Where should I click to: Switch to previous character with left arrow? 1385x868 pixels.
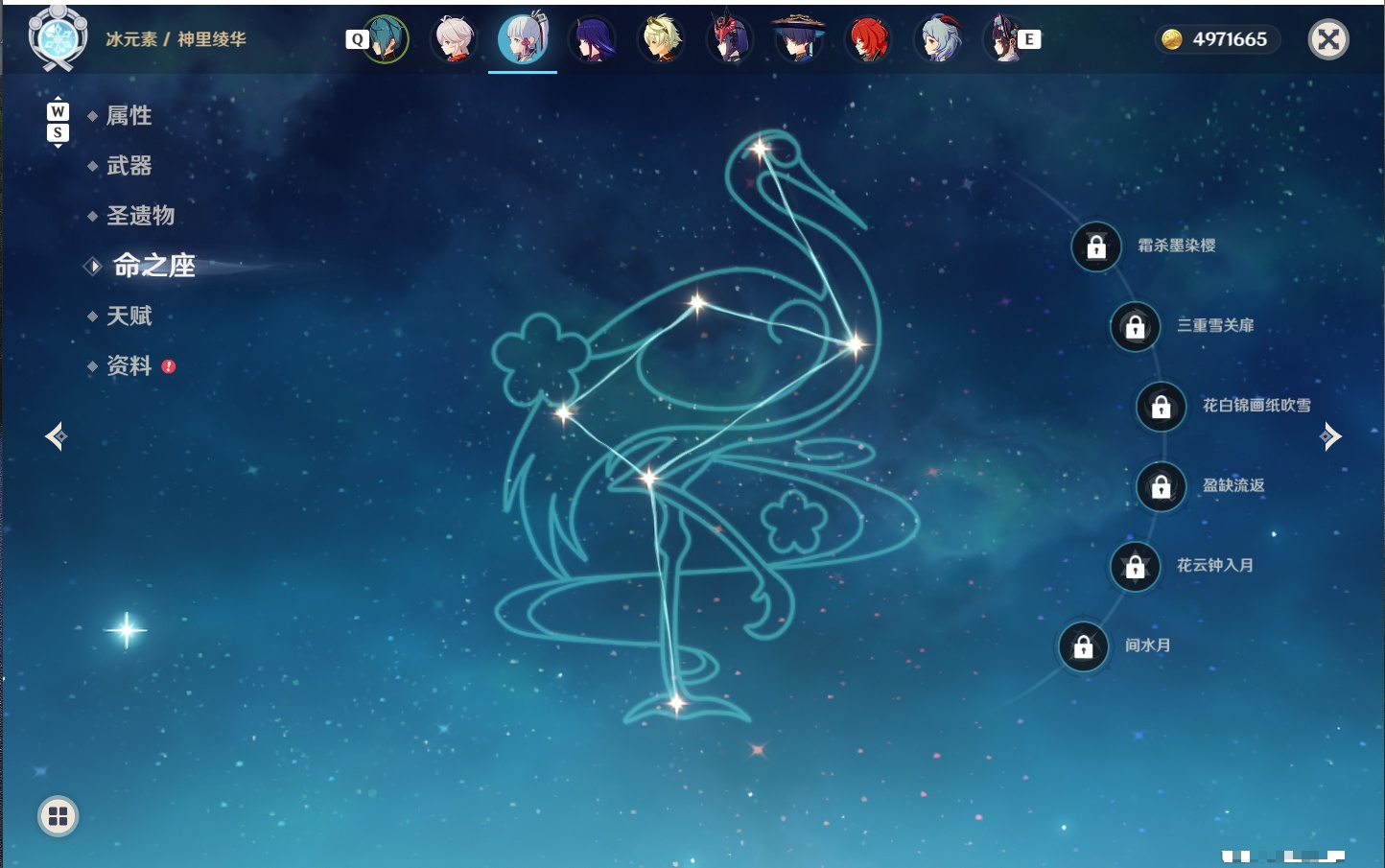(x=57, y=436)
